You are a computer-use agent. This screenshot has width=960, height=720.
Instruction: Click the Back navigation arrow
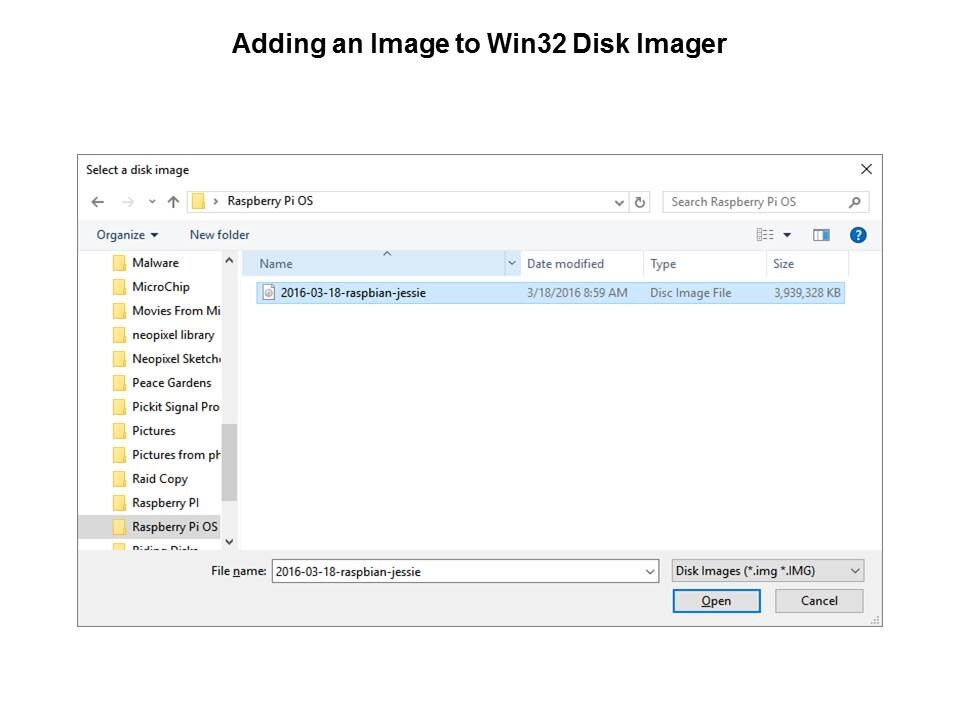[97, 202]
